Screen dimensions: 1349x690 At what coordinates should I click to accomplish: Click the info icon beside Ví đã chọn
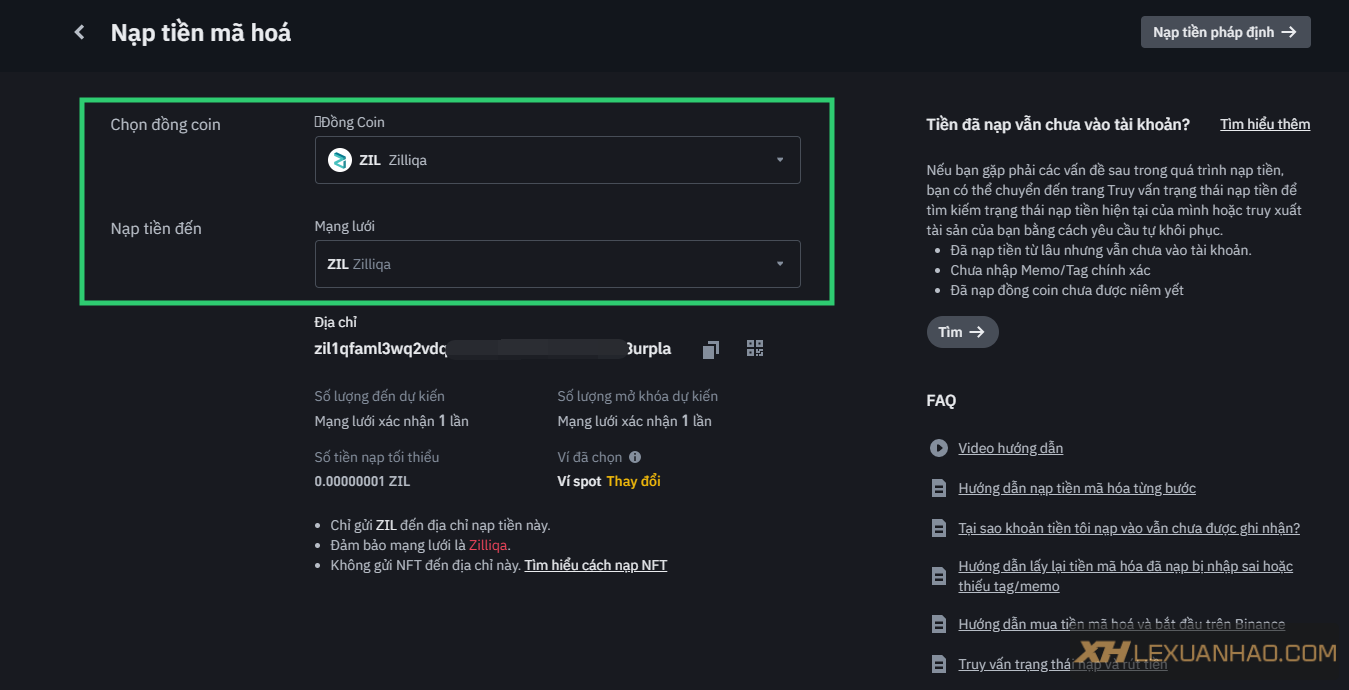635,457
